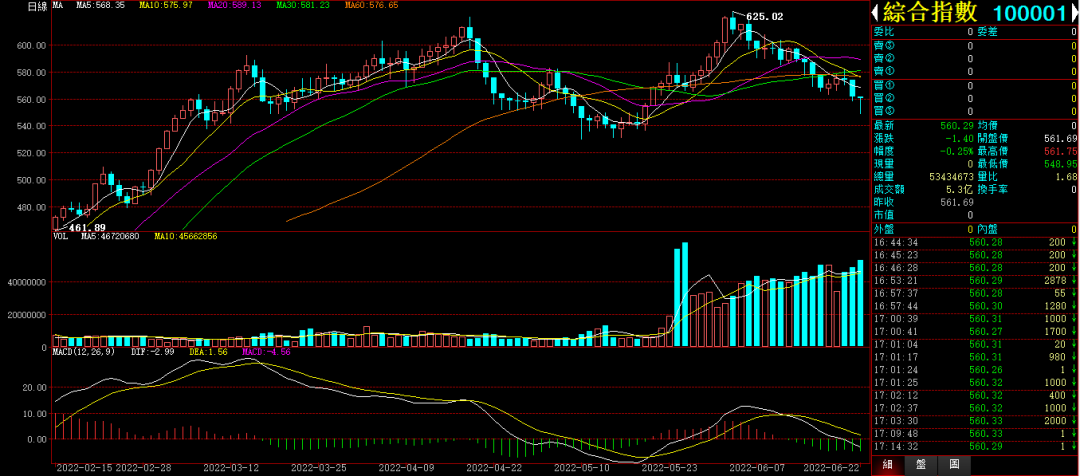Click the MACD(12,26,9) indicator label
The width and height of the screenshot is (1080, 476).
pyautogui.click(x=86, y=351)
